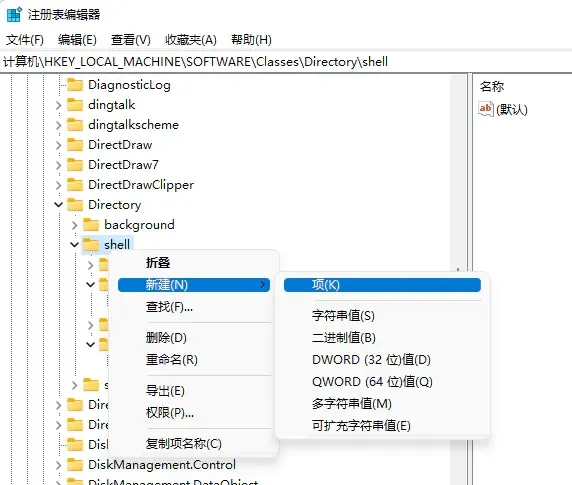Click the 名称 column header
Viewport: 572px width, 485px height.
tap(492, 86)
